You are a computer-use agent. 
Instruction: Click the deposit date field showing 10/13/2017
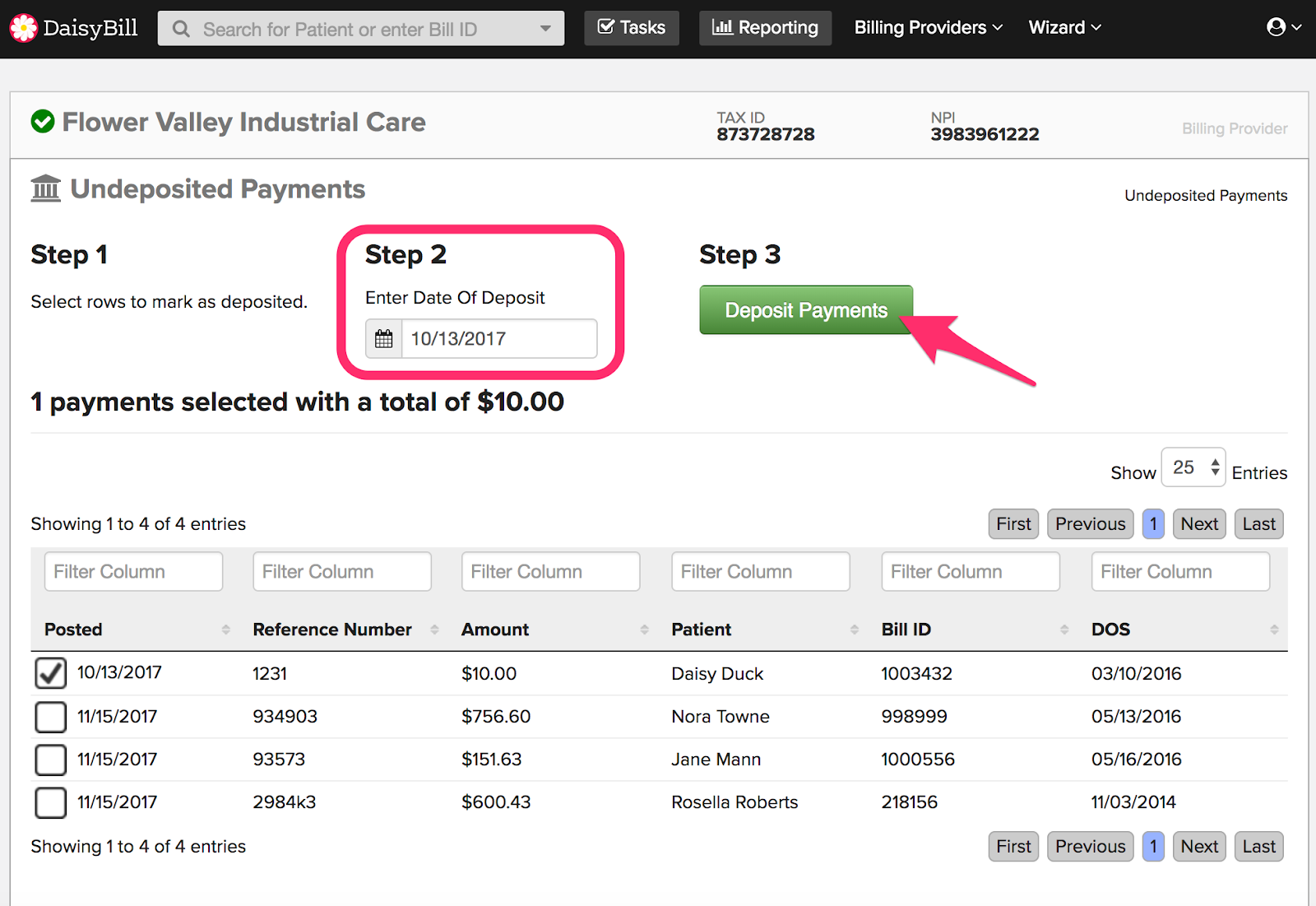(x=499, y=338)
